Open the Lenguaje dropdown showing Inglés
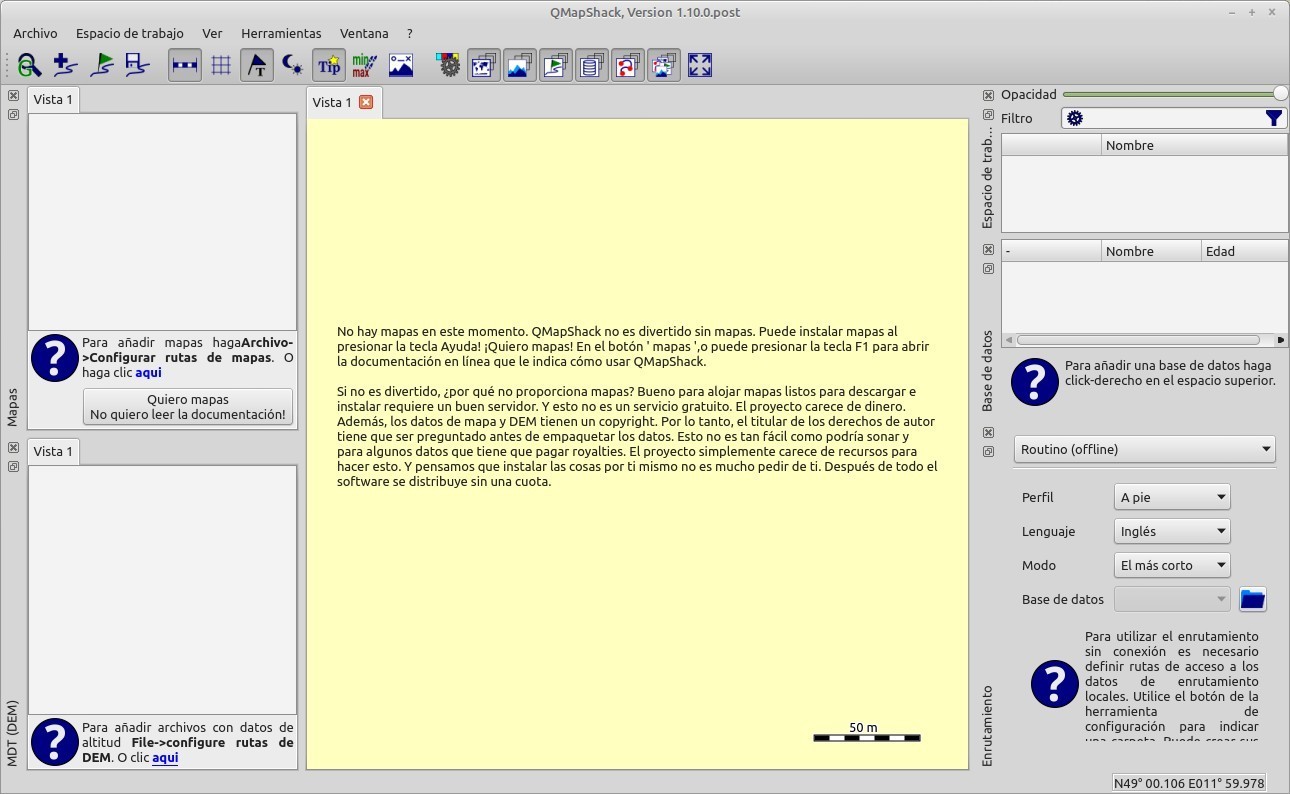The height and width of the screenshot is (794, 1290). click(1172, 531)
